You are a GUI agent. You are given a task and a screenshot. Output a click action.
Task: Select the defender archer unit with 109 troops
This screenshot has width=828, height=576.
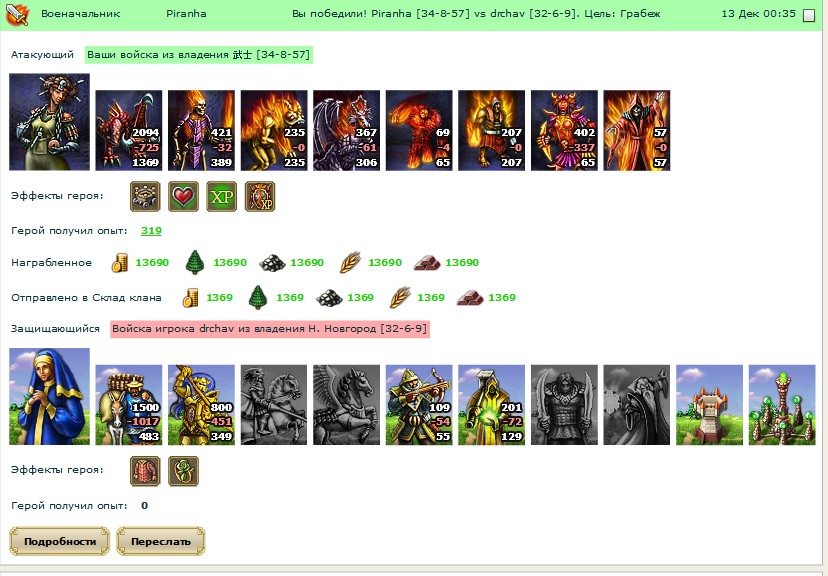419,404
